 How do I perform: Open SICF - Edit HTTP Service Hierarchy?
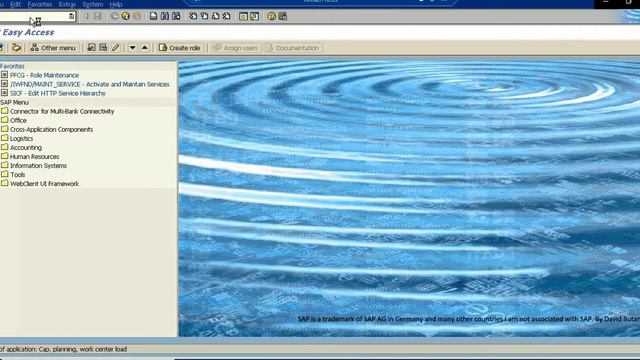pyautogui.click(x=58, y=93)
